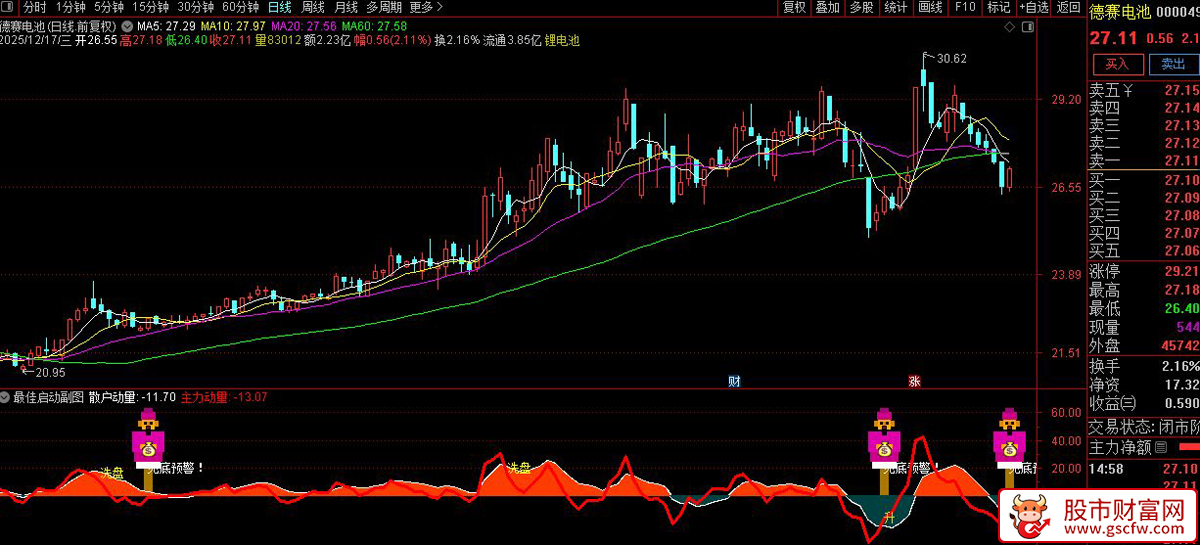Image resolution: width=1200 pixels, height=545 pixels.
Task: Click the 外盘 volume row
Action: 1144,346
